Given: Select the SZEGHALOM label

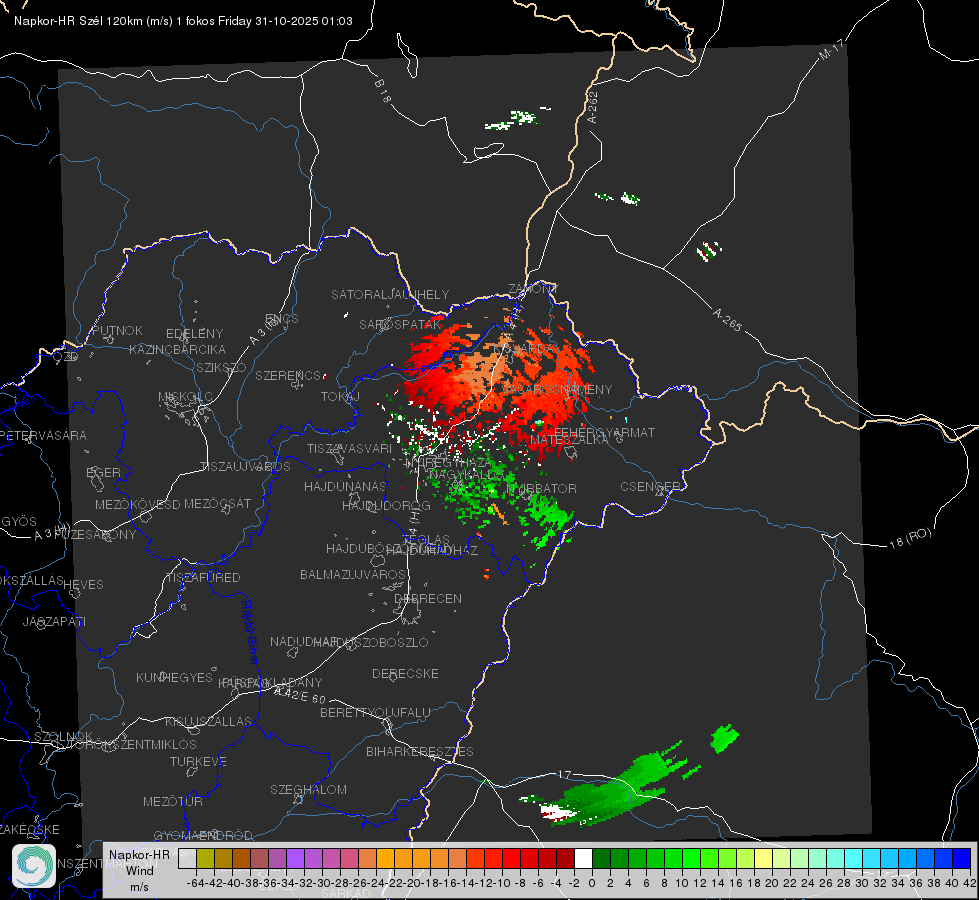Looking at the screenshot, I should tap(308, 789).
